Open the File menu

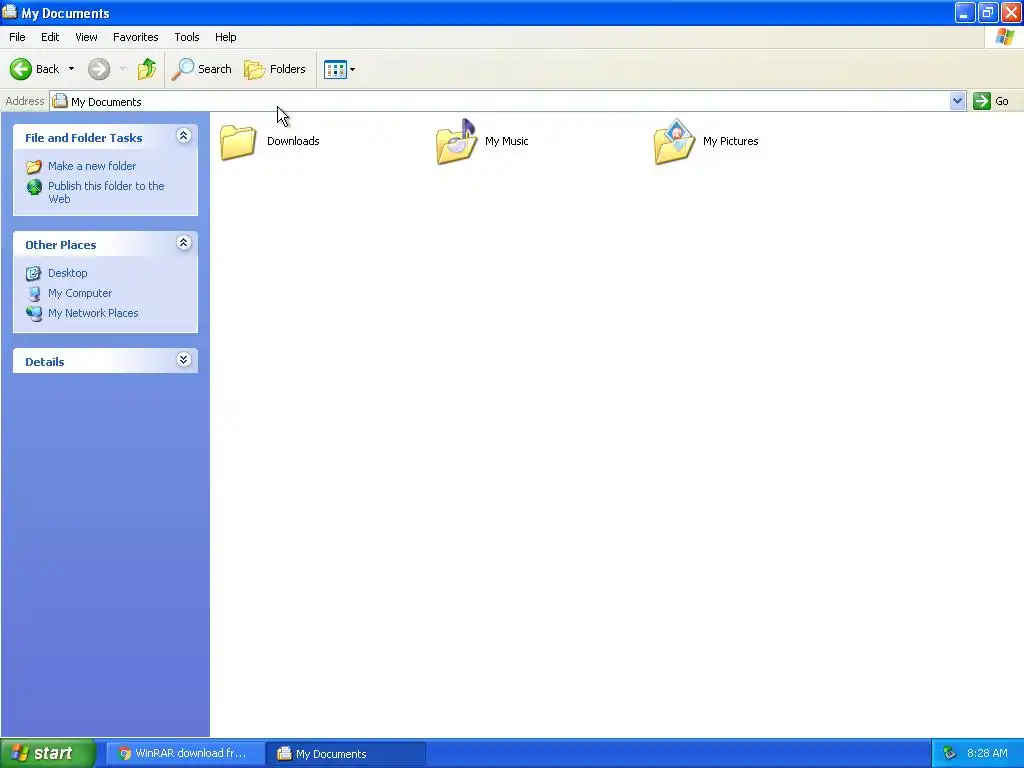(x=17, y=37)
